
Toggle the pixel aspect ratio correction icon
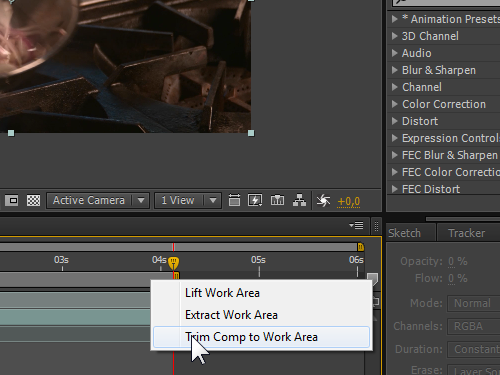point(234,200)
